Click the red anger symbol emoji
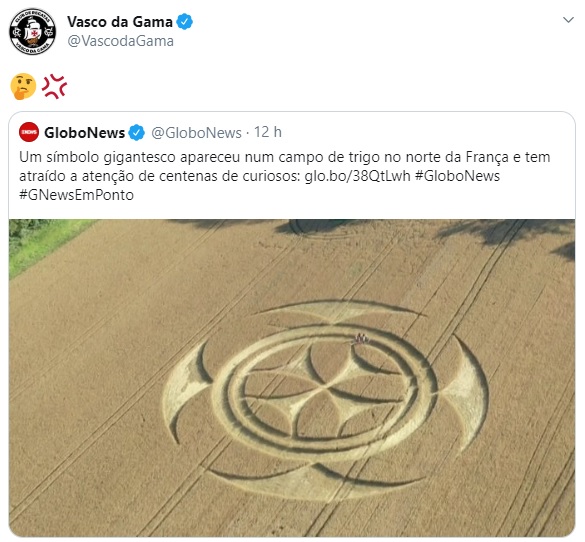This screenshot has height=542, width=585. click(x=54, y=87)
